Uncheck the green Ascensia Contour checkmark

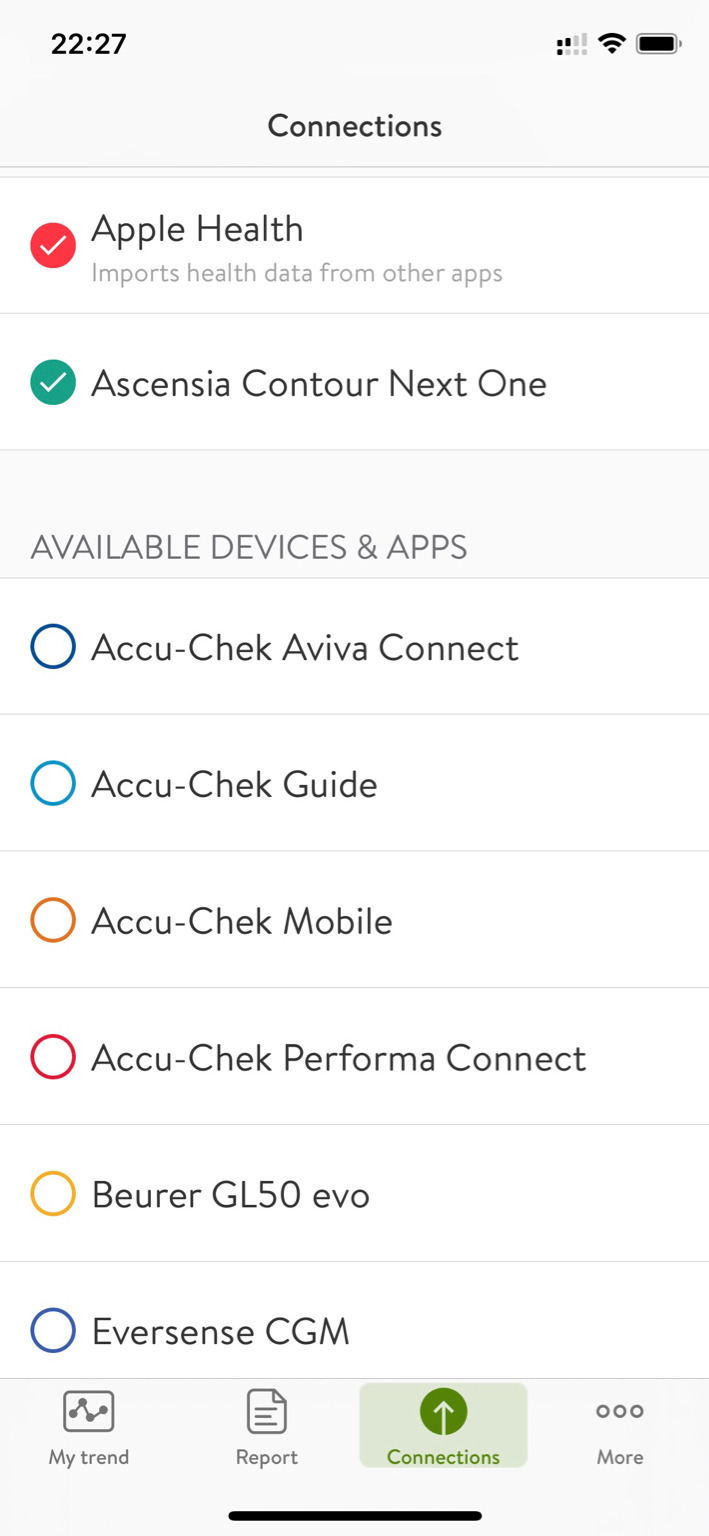(53, 382)
